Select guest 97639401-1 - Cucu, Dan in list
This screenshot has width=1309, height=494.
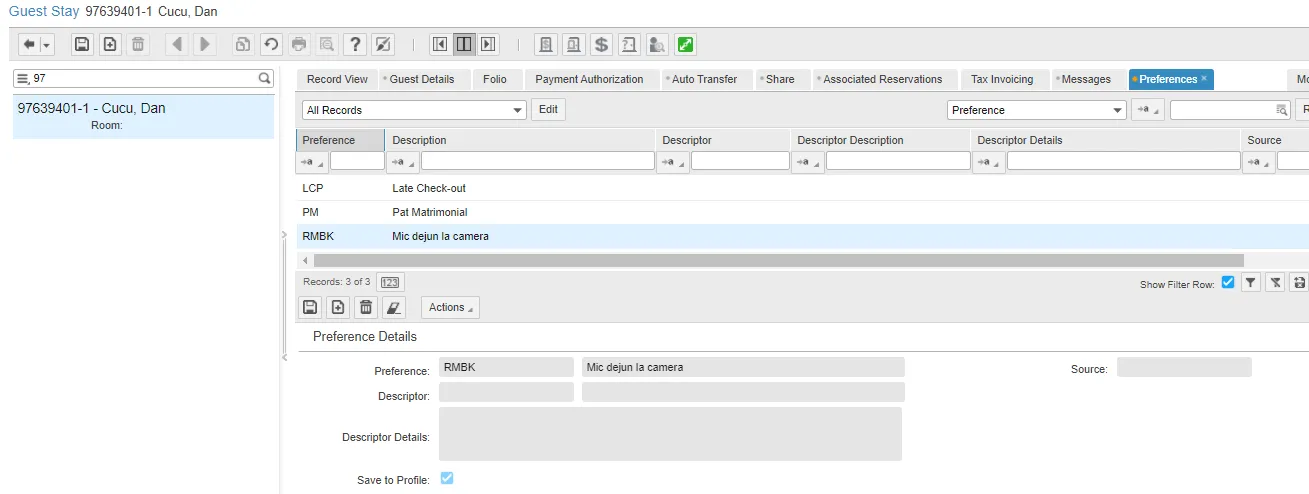pos(143,116)
